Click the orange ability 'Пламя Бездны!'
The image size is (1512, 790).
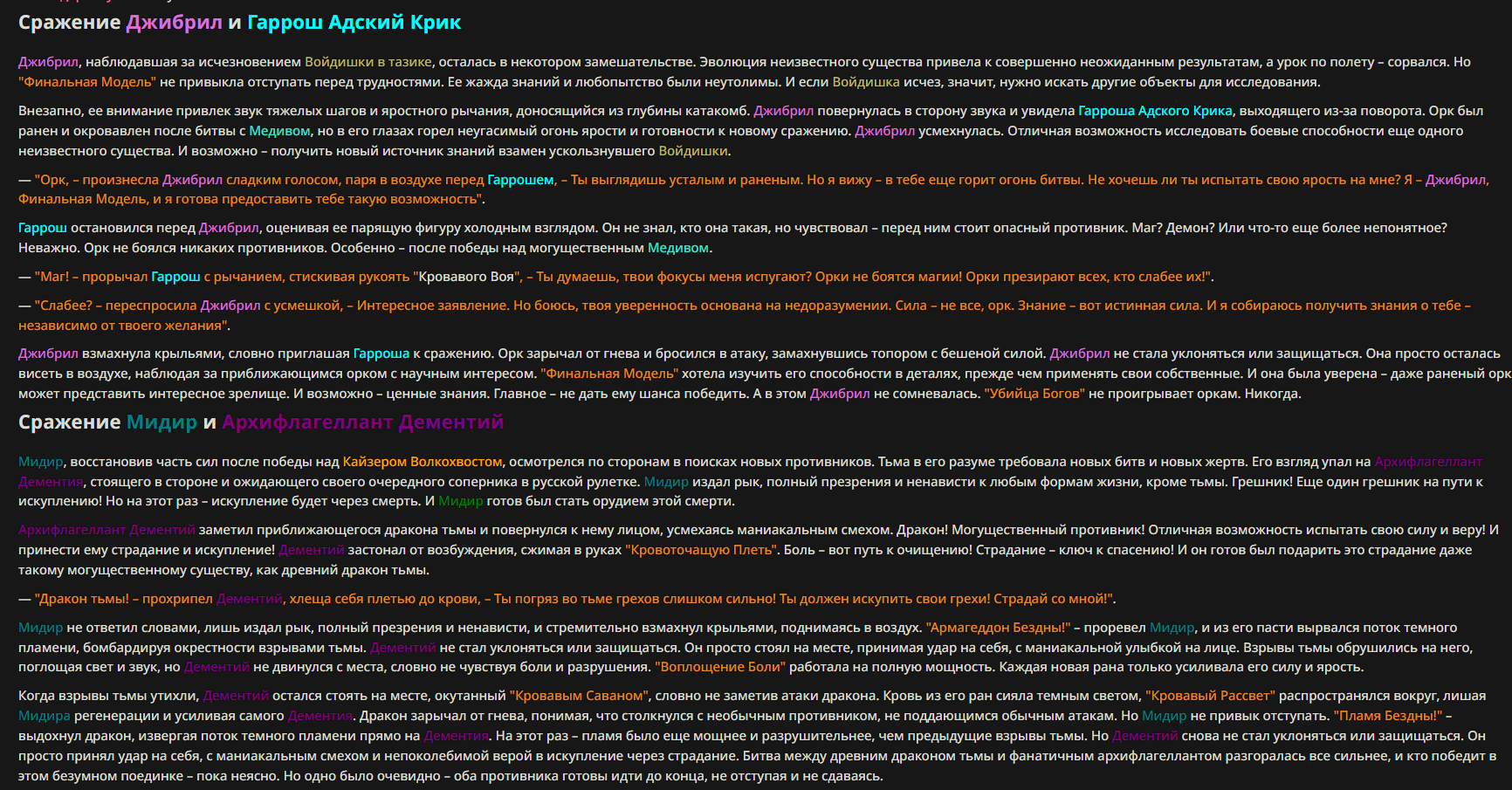click(x=1388, y=716)
